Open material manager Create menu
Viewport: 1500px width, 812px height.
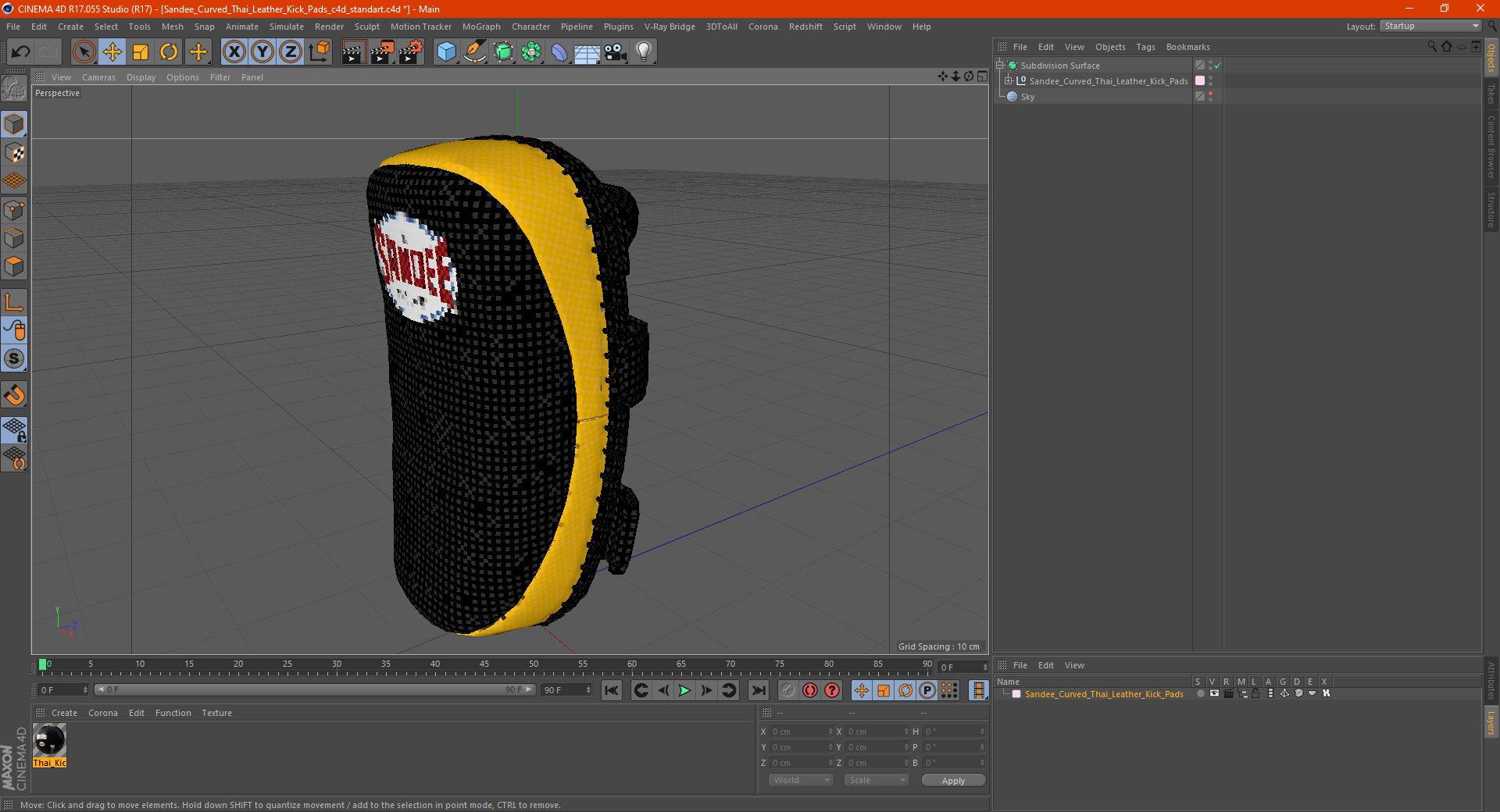point(64,713)
